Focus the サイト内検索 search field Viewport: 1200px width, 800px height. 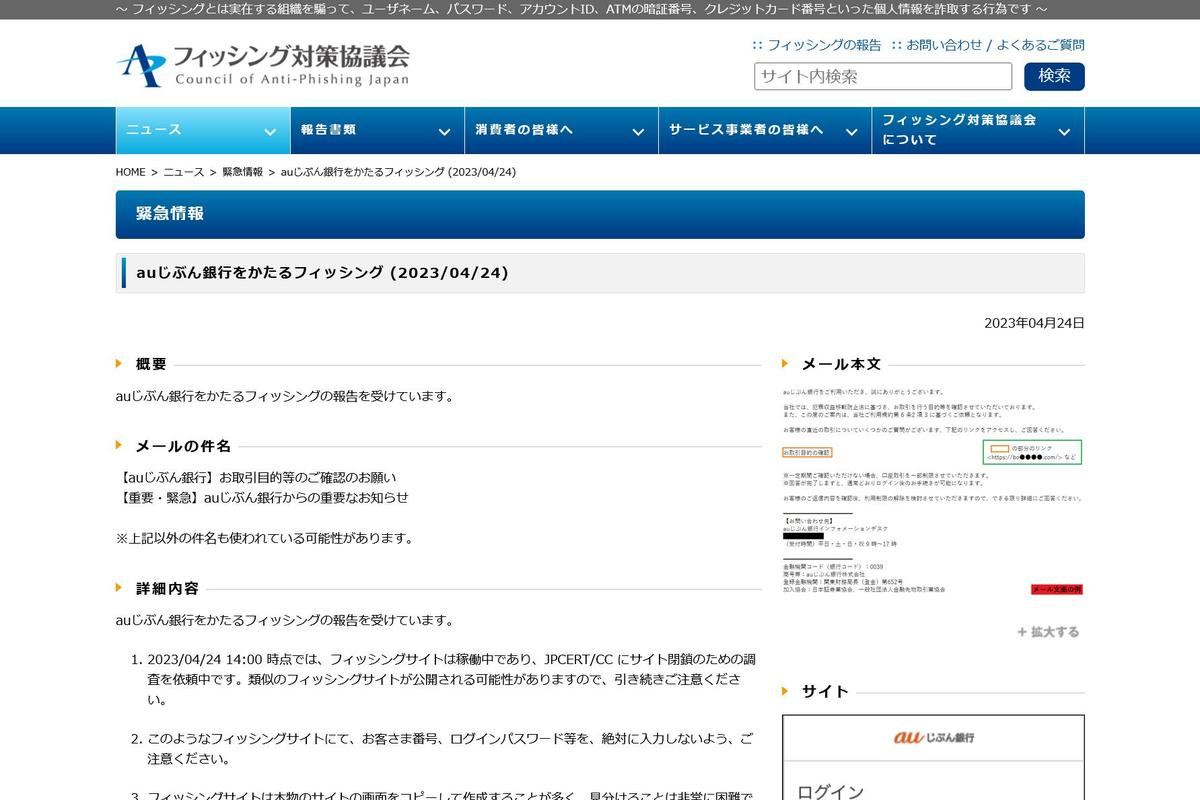click(x=883, y=76)
